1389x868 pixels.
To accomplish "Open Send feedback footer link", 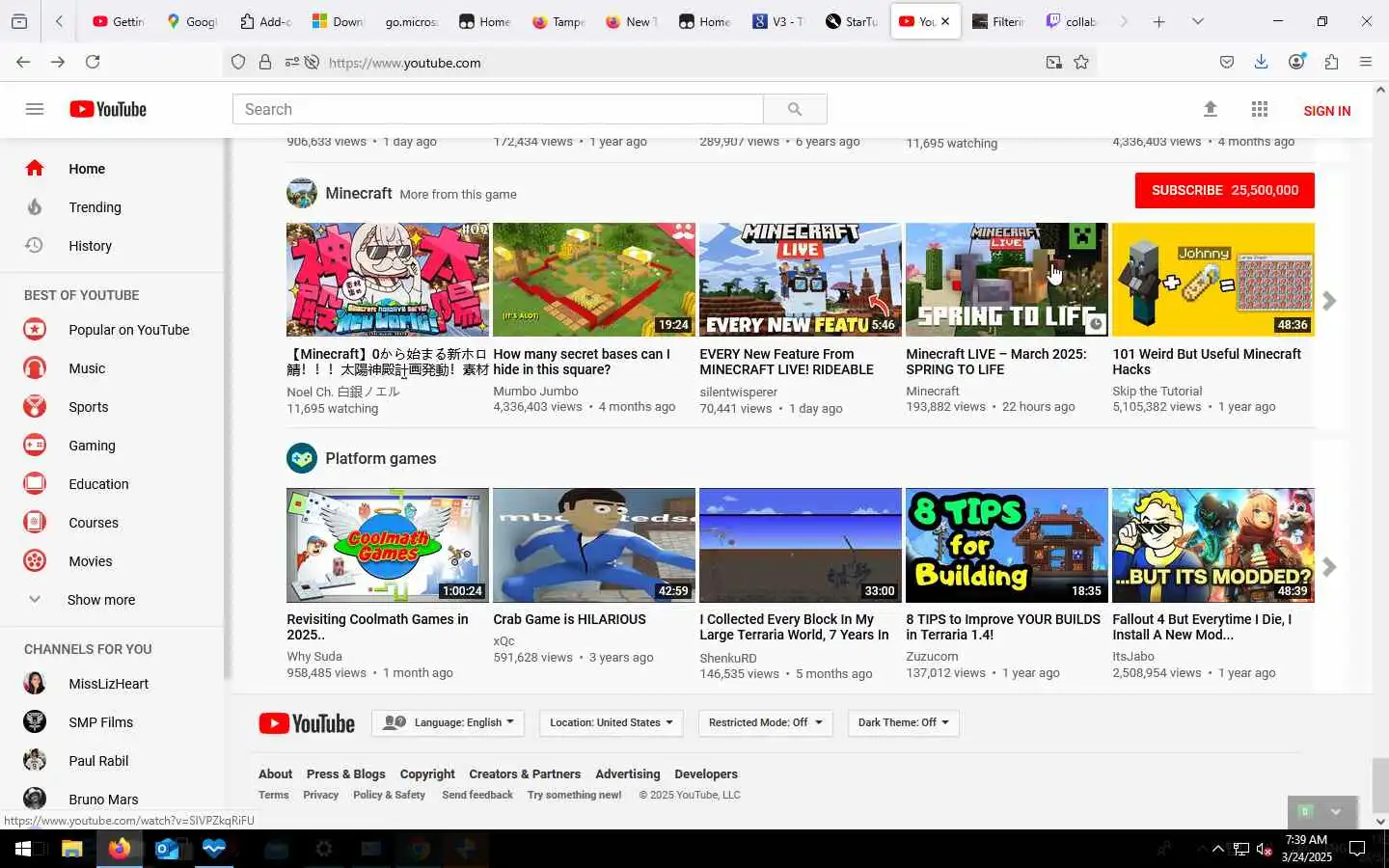I will (477, 795).
